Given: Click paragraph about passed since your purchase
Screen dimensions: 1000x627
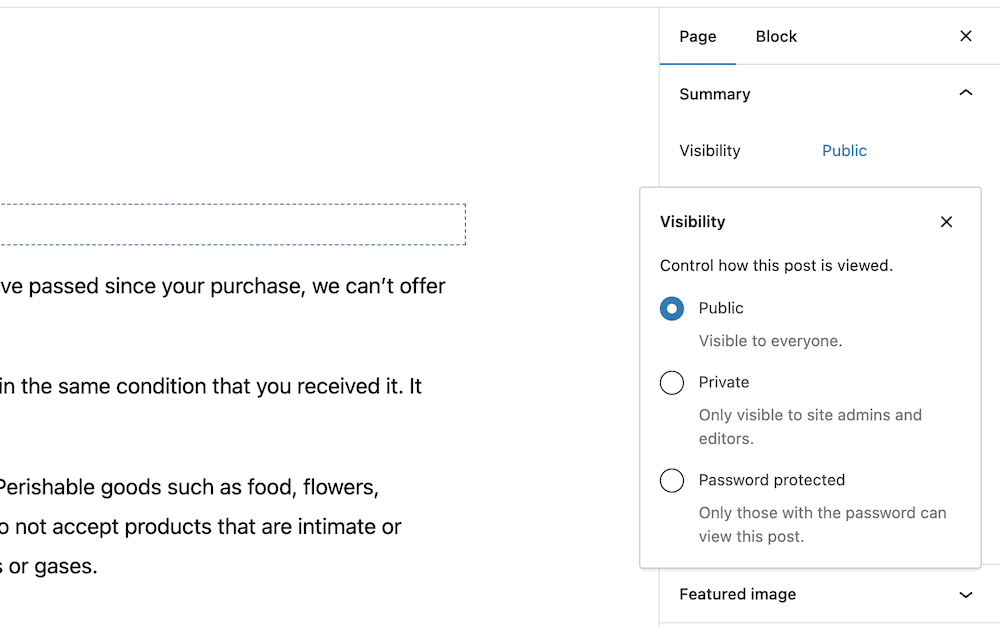Looking at the screenshot, I should tap(223, 286).
